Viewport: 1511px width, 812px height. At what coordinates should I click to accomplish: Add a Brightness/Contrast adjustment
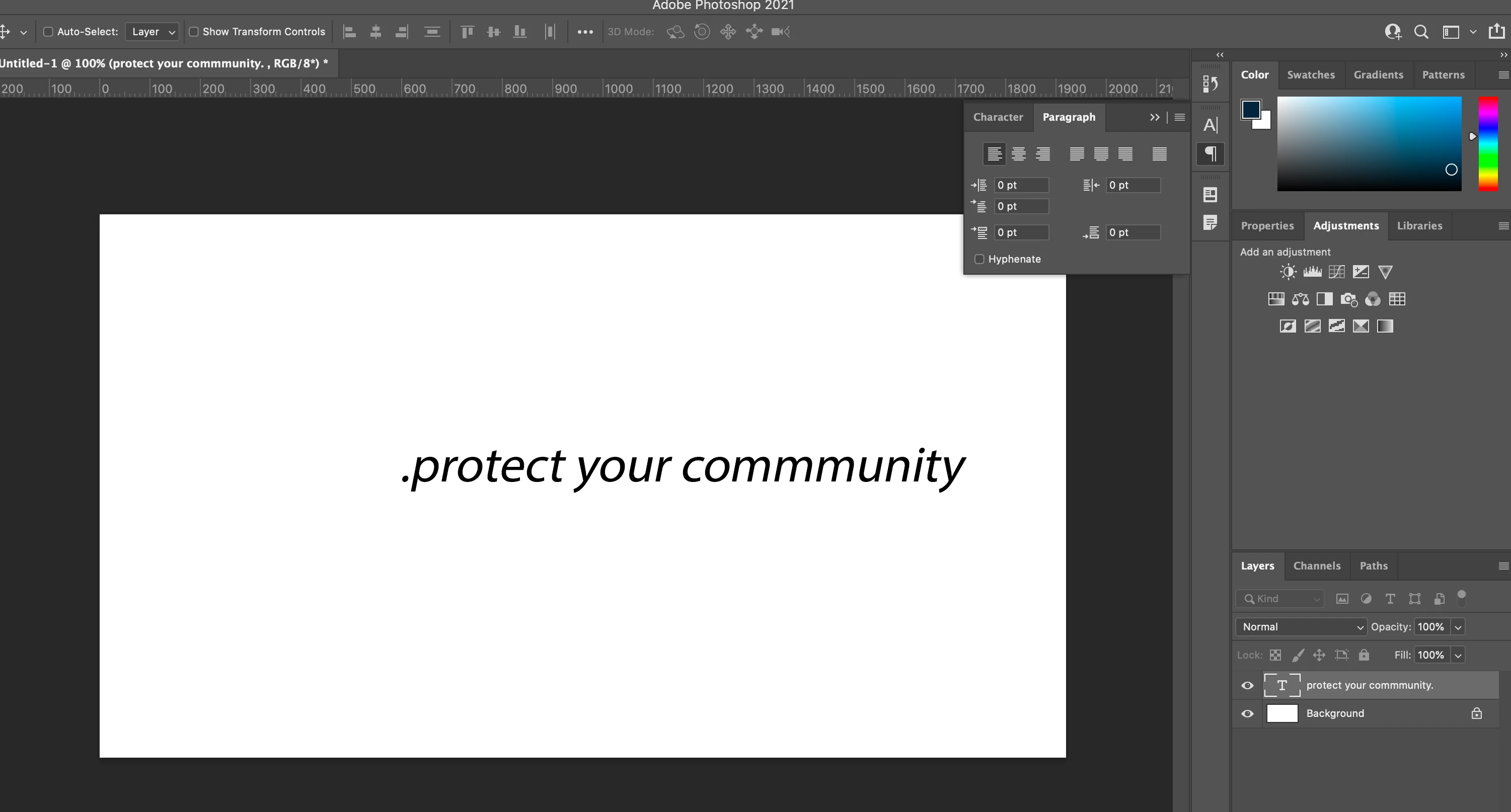pyautogui.click(x=1288, y=272)
